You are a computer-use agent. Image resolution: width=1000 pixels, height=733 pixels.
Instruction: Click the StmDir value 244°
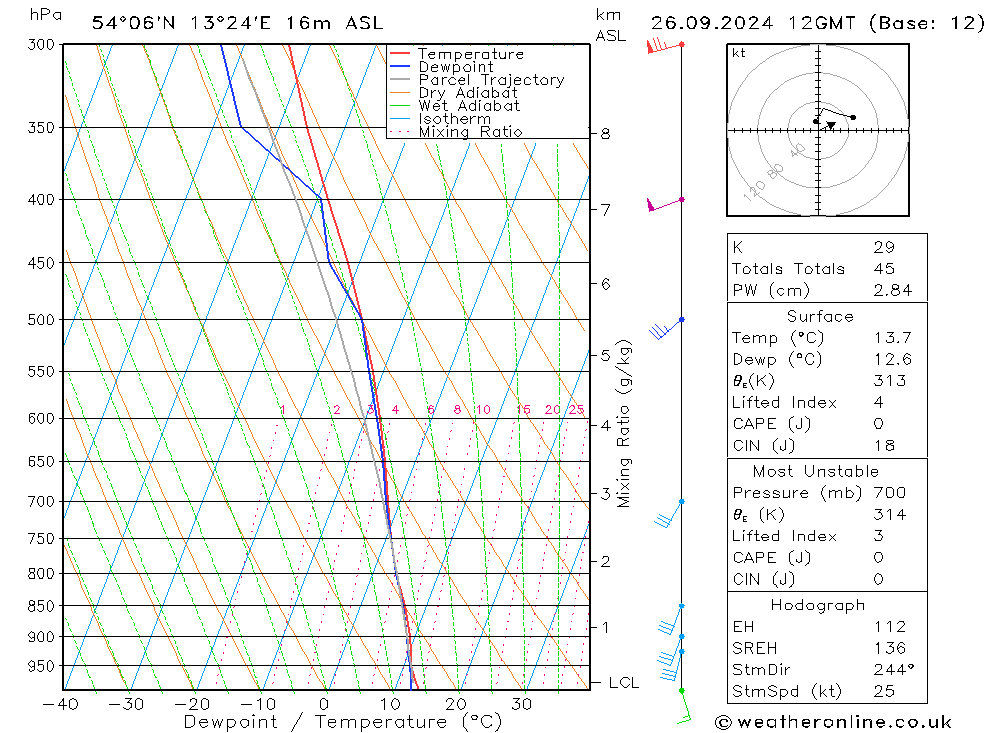click(893, 670)
